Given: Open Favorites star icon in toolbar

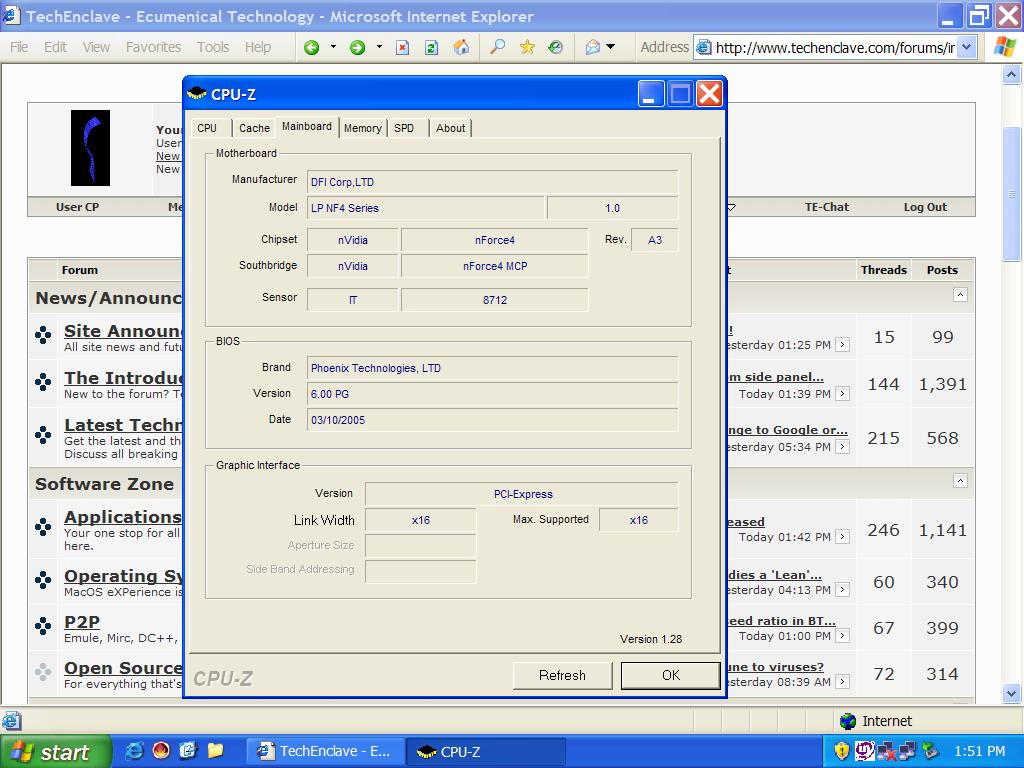Looking at the screenshot, I should (527, 47).
